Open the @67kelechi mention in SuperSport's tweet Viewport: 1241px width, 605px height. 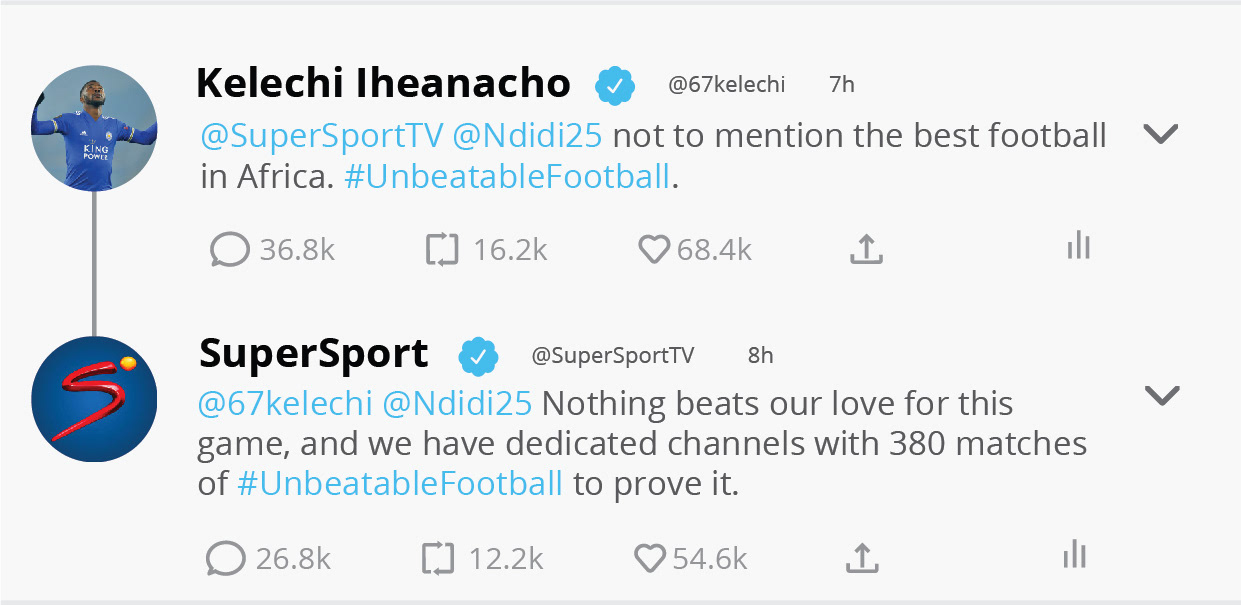(x=285, y=404)
